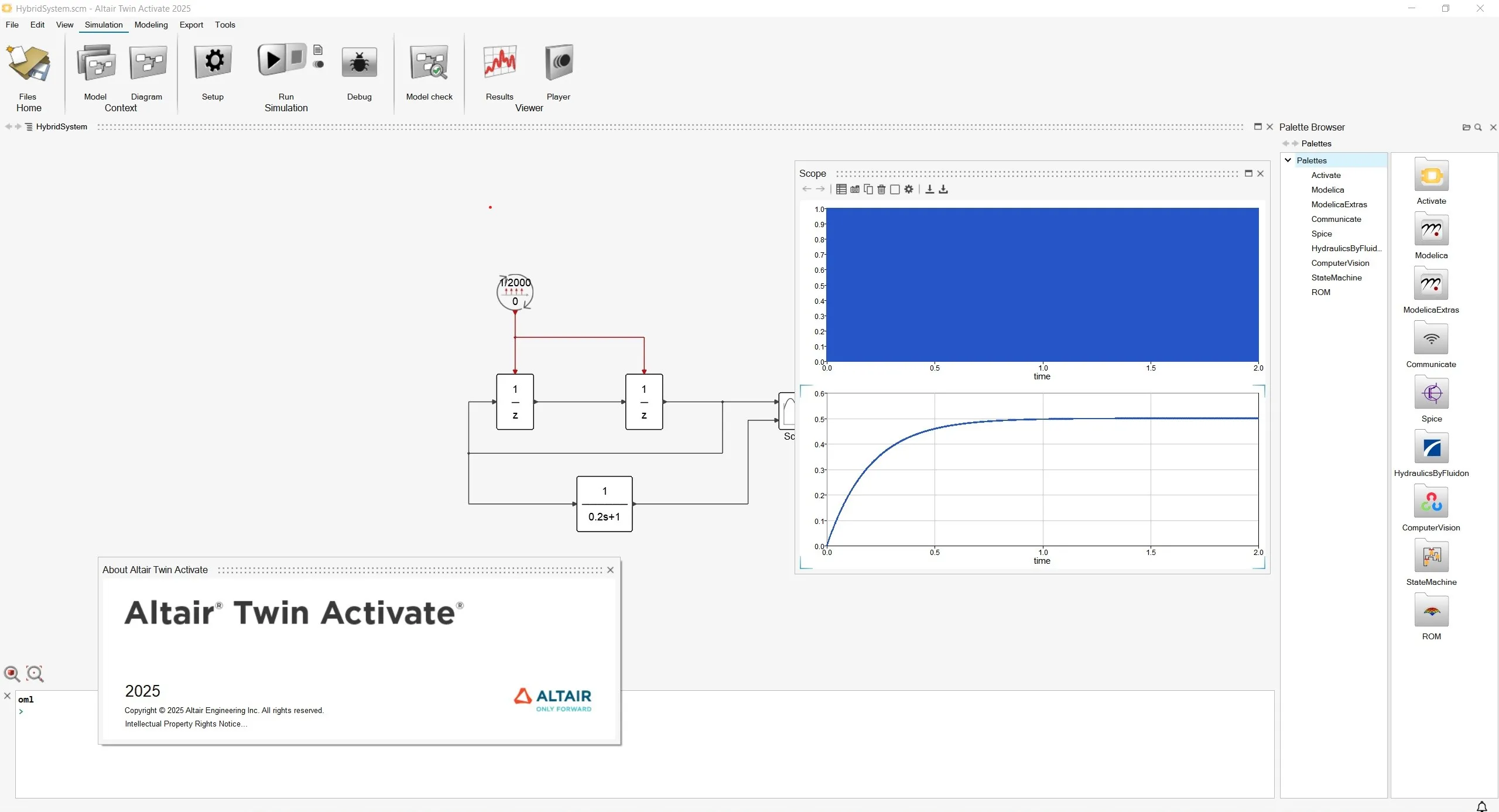Viewport: 1499px width, 812px height.
Task: Select the 1/2000 sample clock block
Action: click(x=515, y=292)
